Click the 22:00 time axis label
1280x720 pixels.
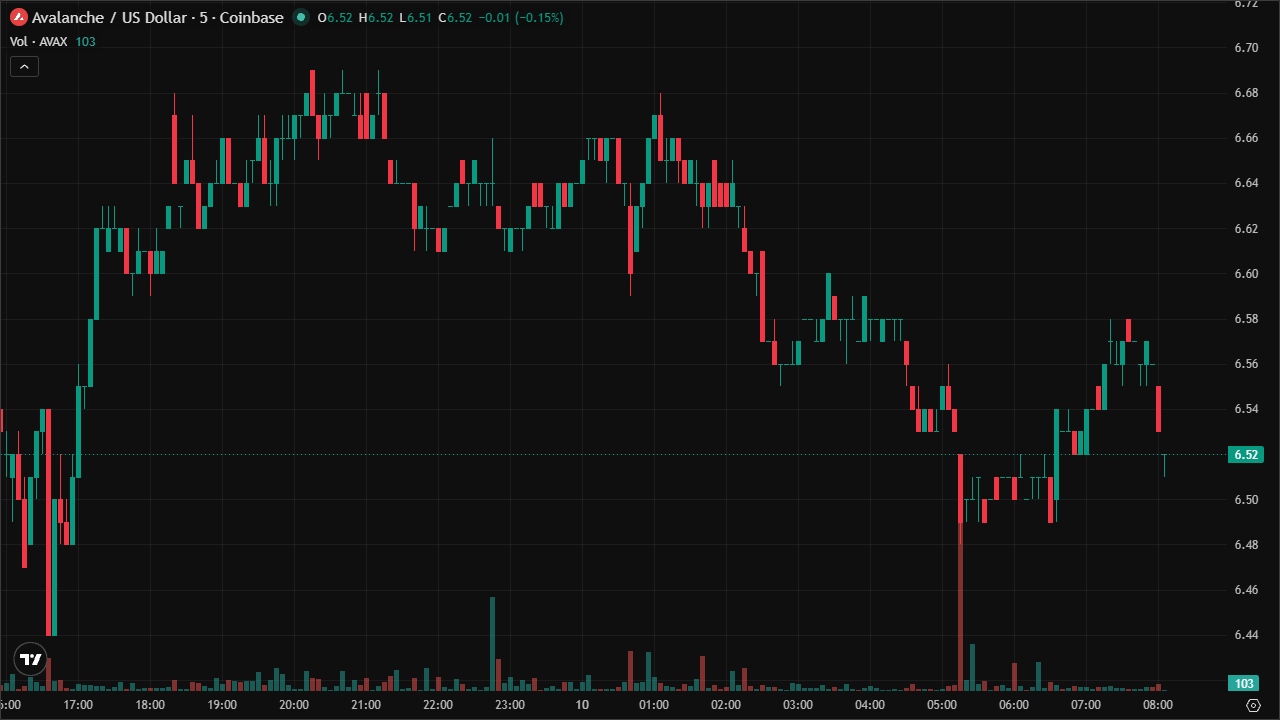[438, 705]
